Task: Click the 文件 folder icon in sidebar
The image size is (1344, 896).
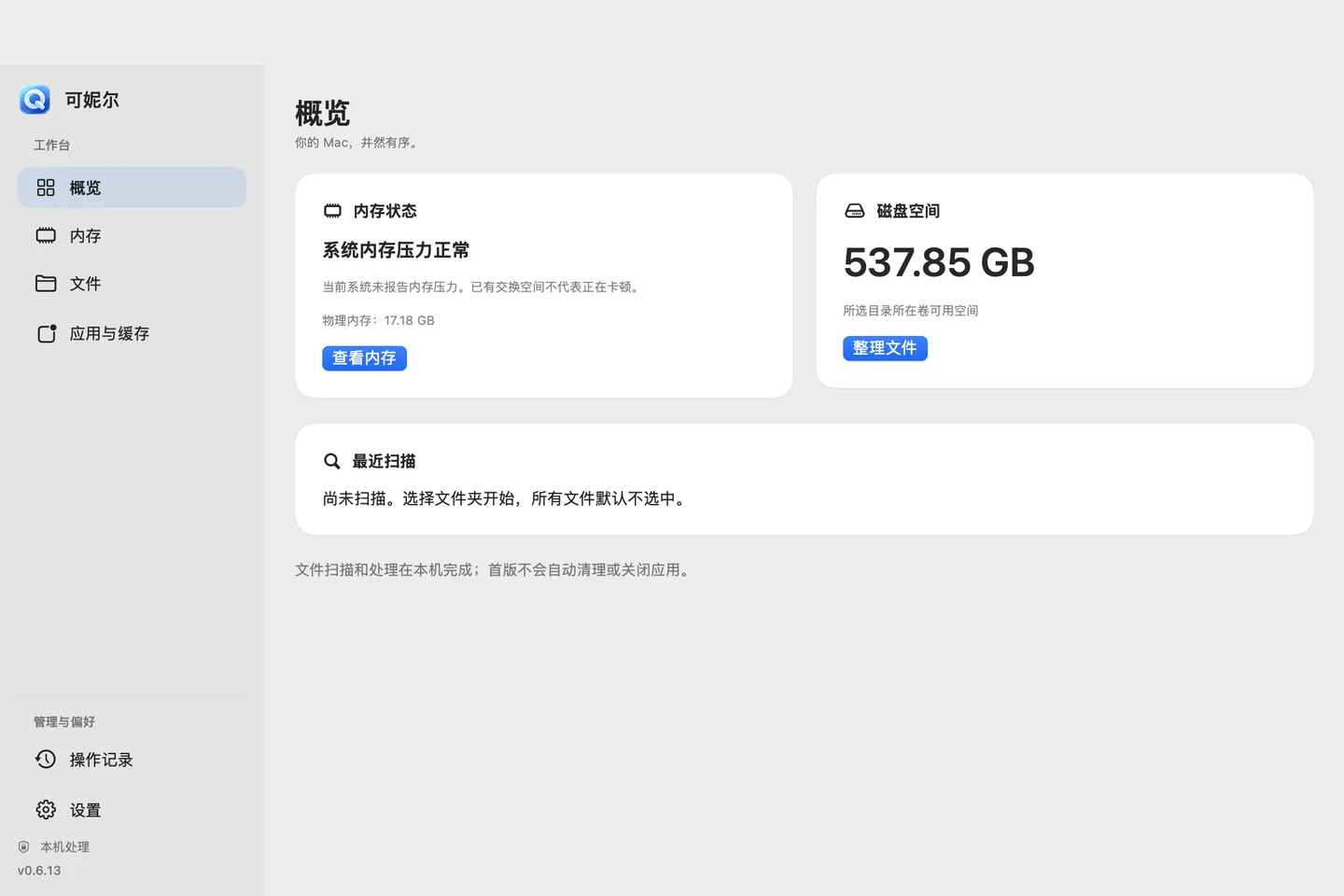Action: (x=46, y=283)
